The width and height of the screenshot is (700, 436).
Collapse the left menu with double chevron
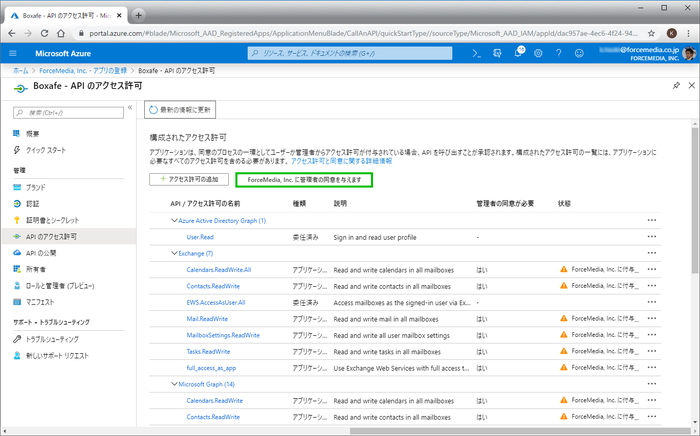click(130, 108)
